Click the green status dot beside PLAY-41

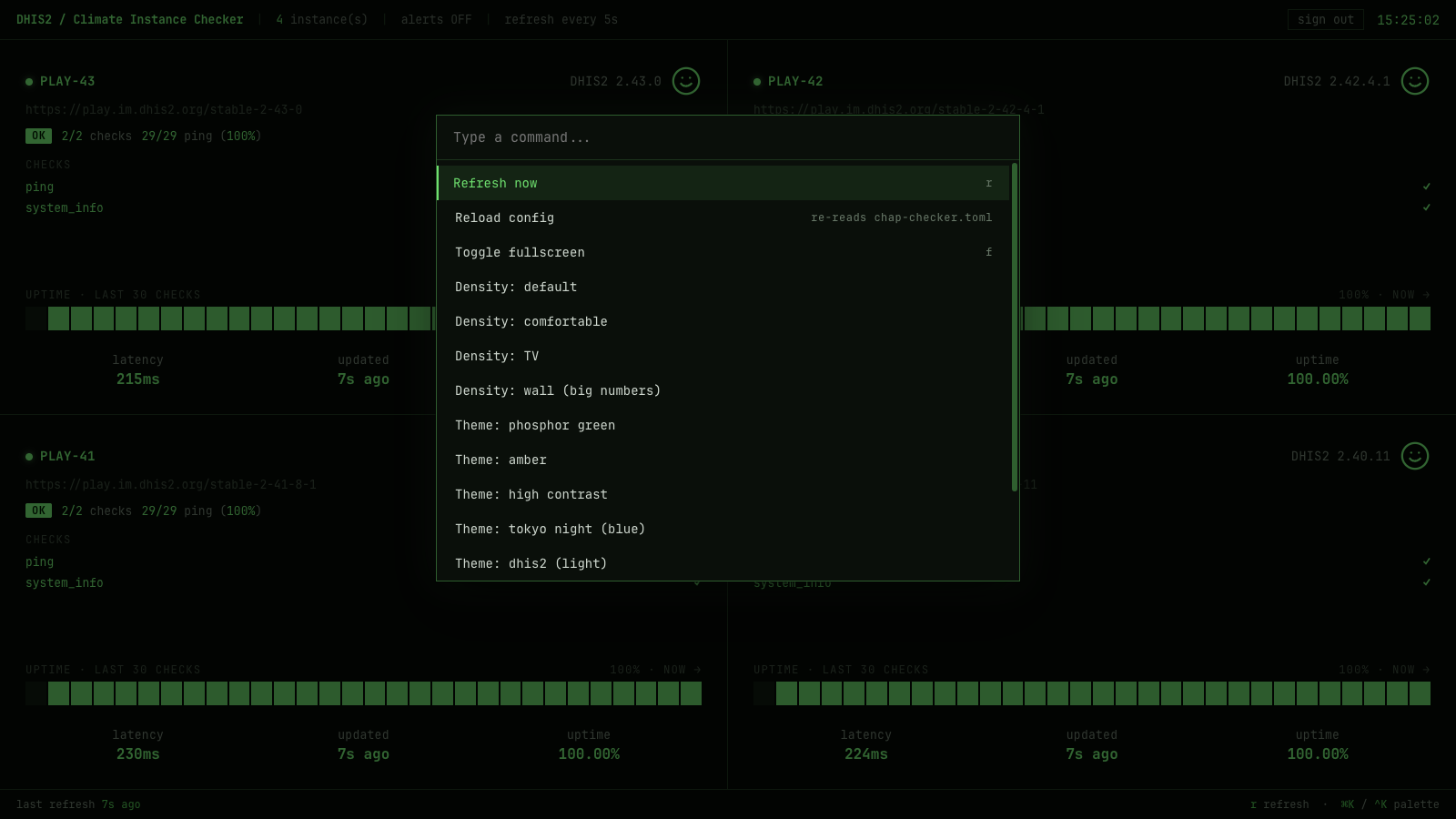29,457
